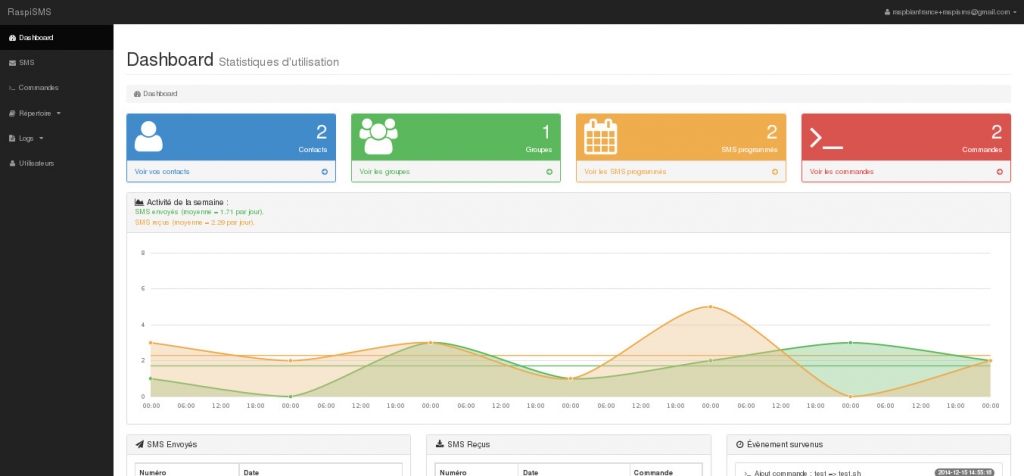The image size is (1024, 476).
Task: Click the arrow icon beside Voir les groupes
Action: (549, 172)
